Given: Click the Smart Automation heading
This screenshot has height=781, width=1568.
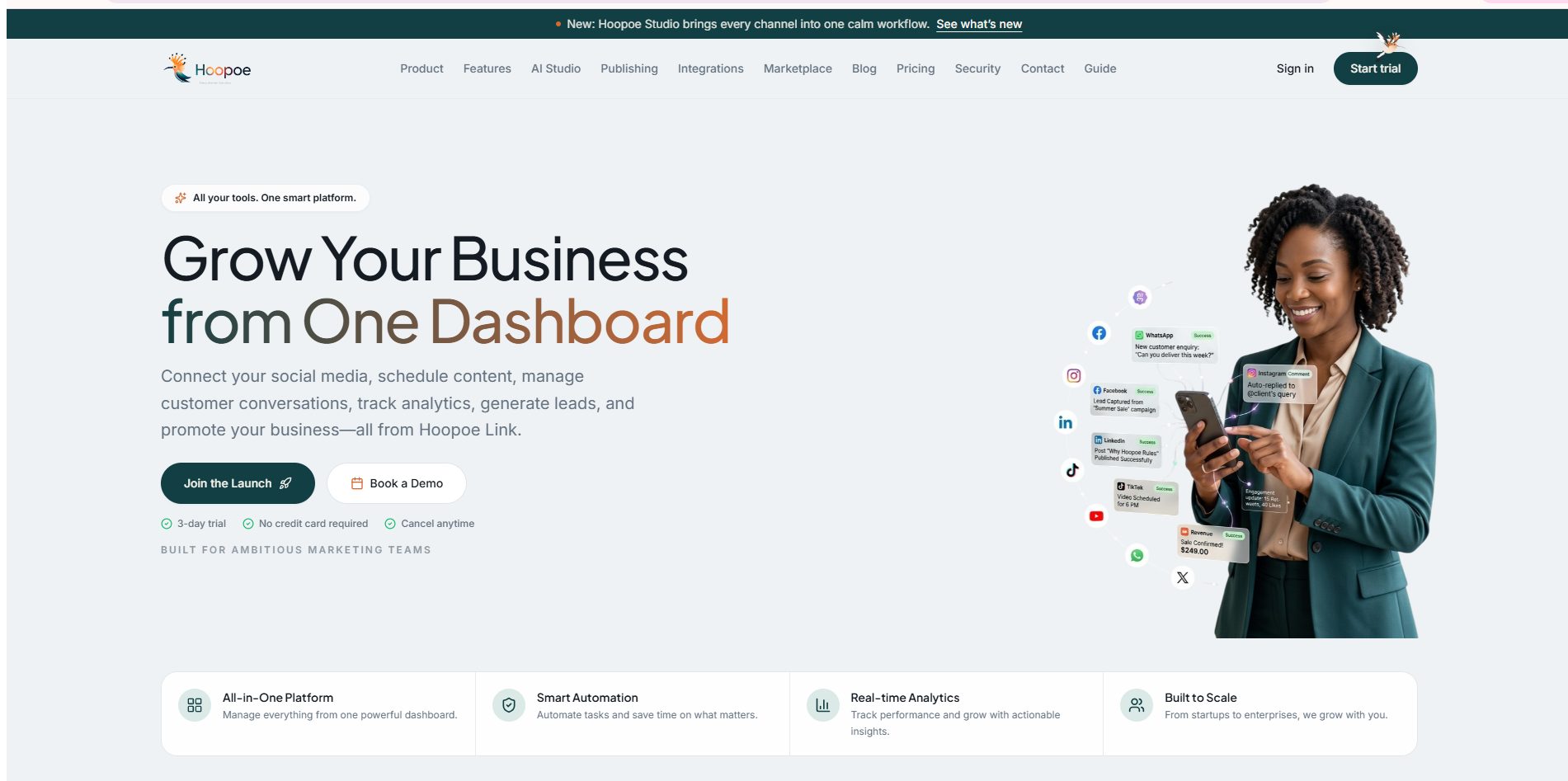Looking at the screenshot, I should coord(587,698).
